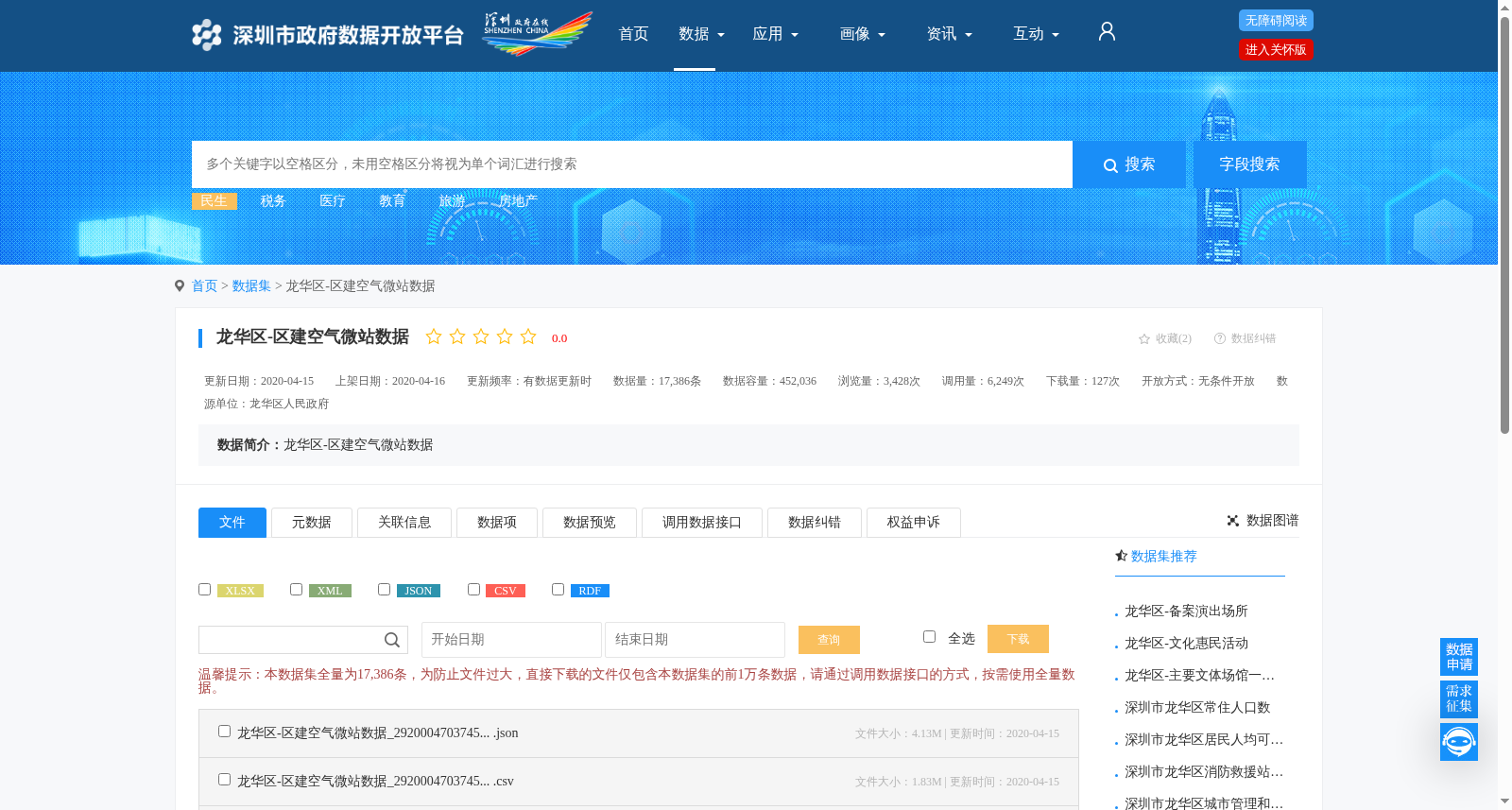Open 龙华区-文化惠民活动 recommended dataset
This screenshot has height=810, width=1512.
pos(1186,644)
